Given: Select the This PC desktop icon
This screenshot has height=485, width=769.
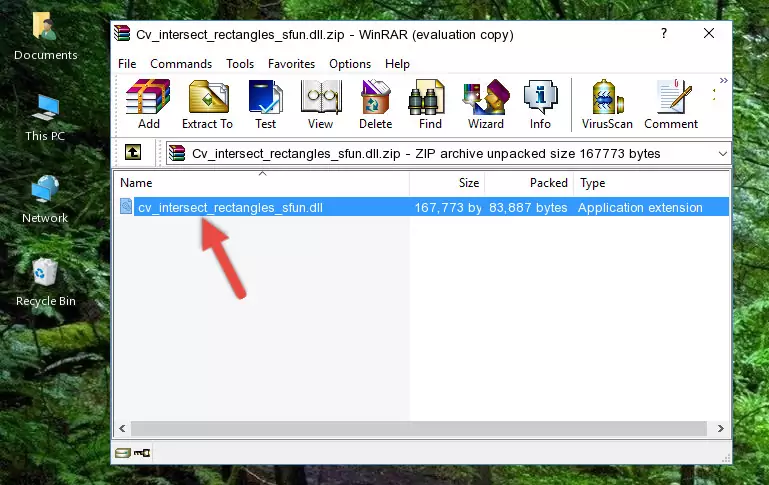Looking at the screenshot, I should (45, 118).
